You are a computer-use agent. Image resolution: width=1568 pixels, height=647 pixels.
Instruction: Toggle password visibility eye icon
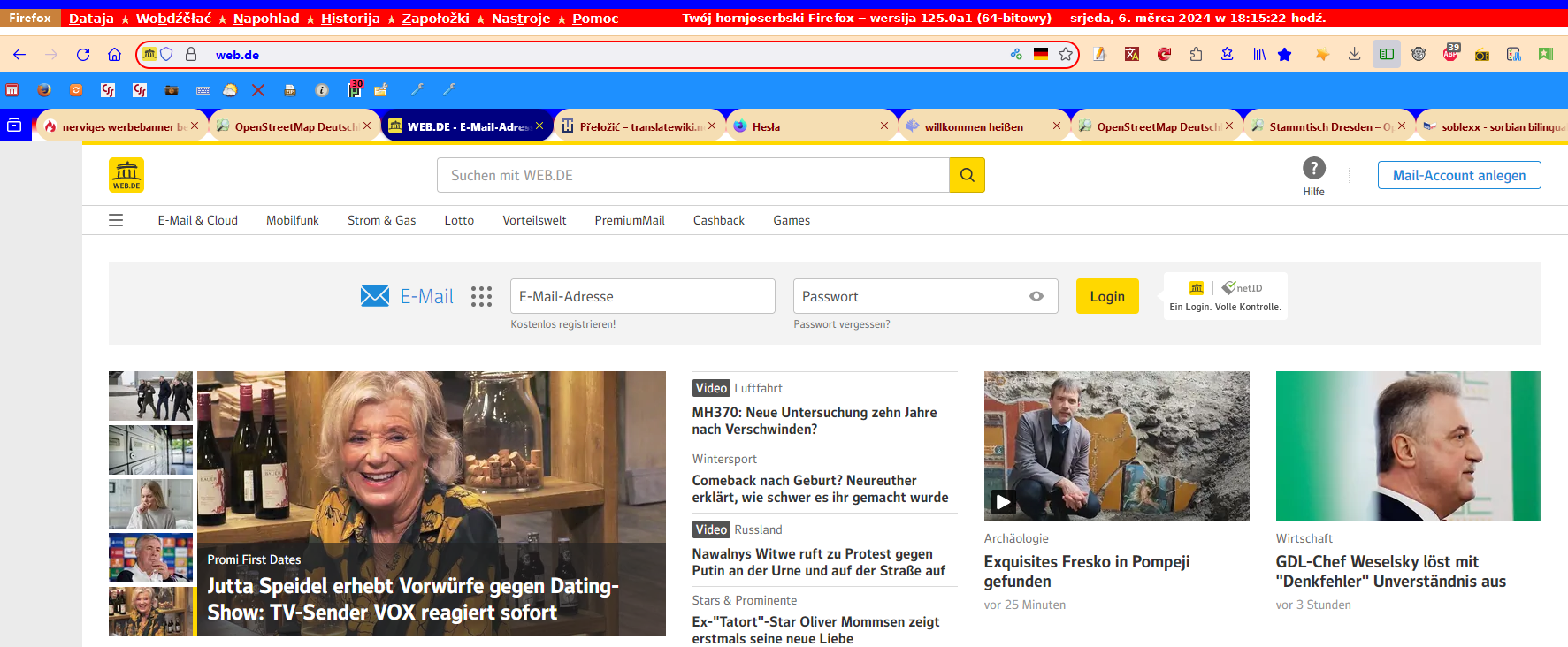[x=1036, y=297]
